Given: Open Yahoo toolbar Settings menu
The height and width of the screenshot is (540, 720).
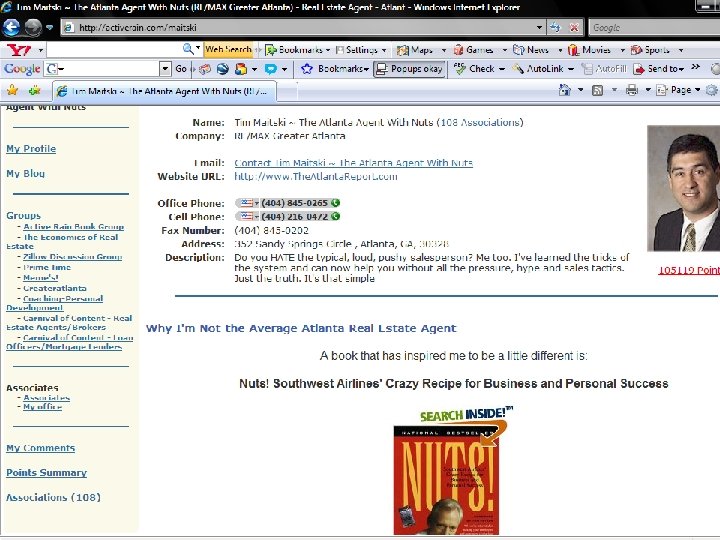Looking at the screenshot, I should tap(360, 50).
